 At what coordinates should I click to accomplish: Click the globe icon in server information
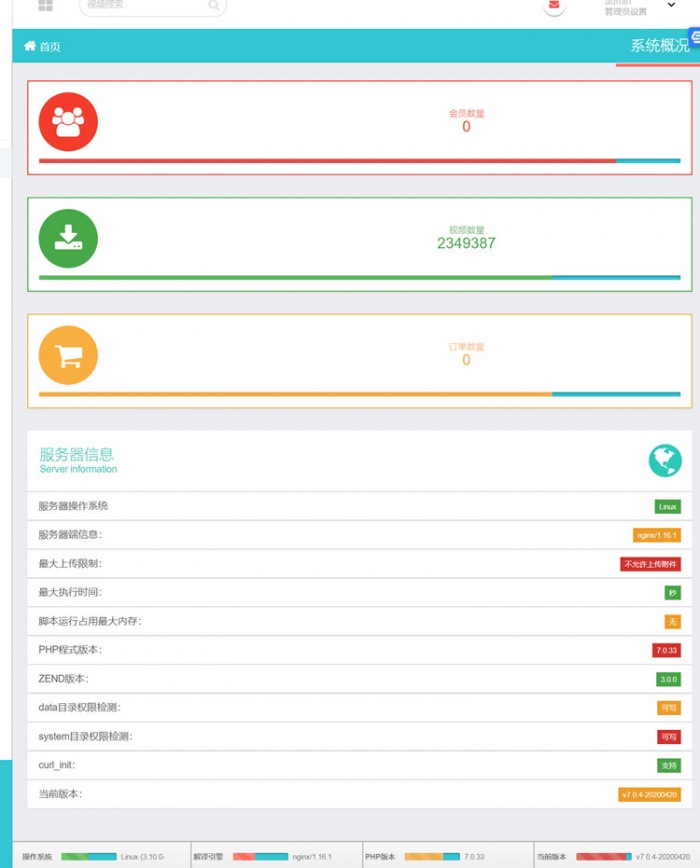(664, 460)
